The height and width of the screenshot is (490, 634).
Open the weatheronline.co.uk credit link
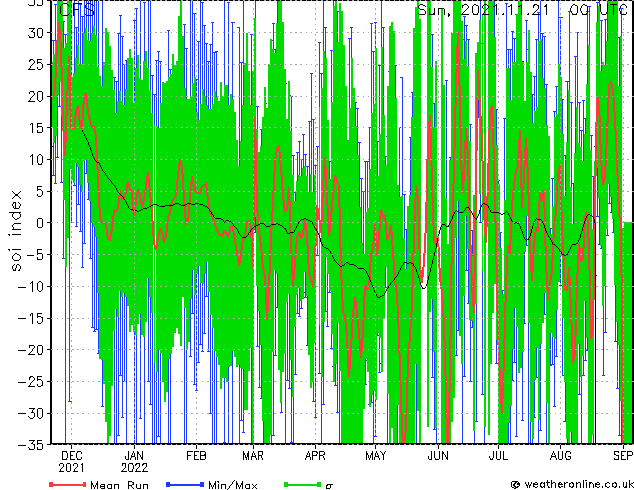pos(572,484)
